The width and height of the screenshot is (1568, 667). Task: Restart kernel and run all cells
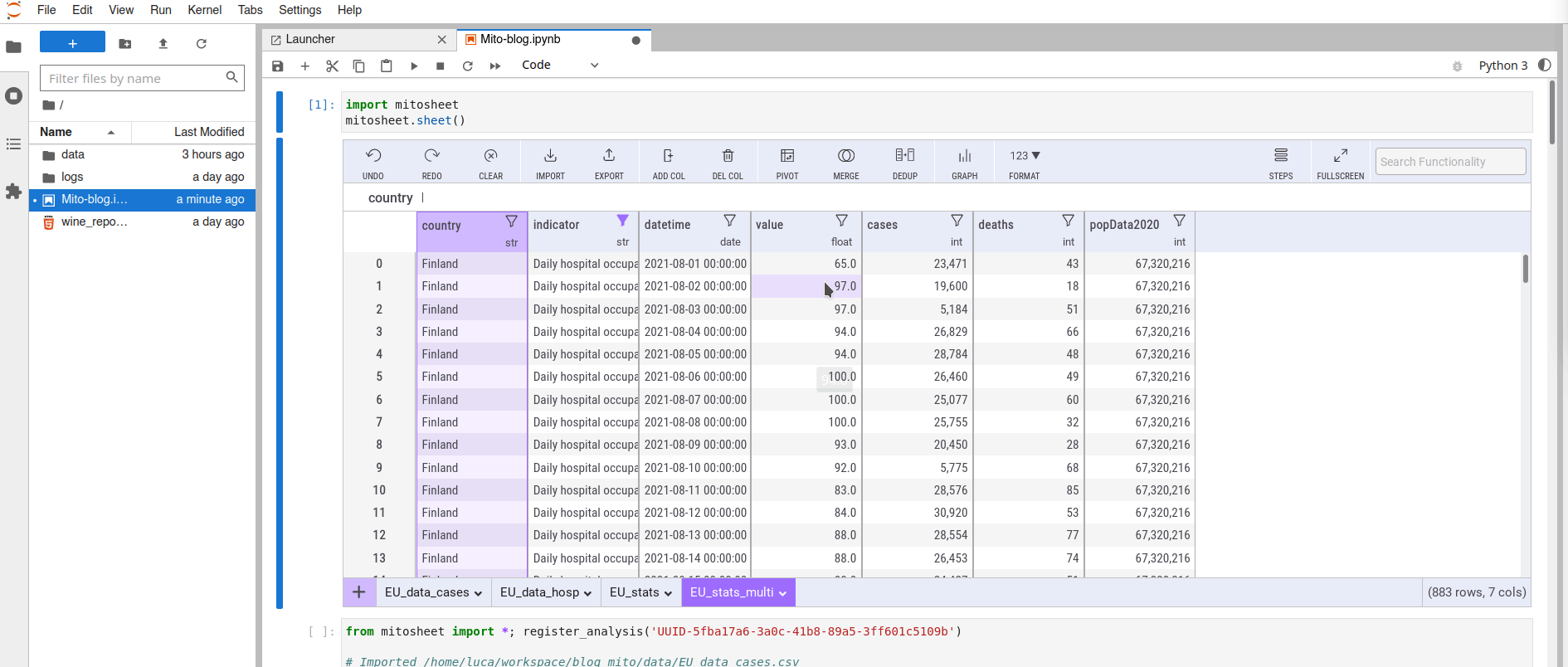[495, 66]
